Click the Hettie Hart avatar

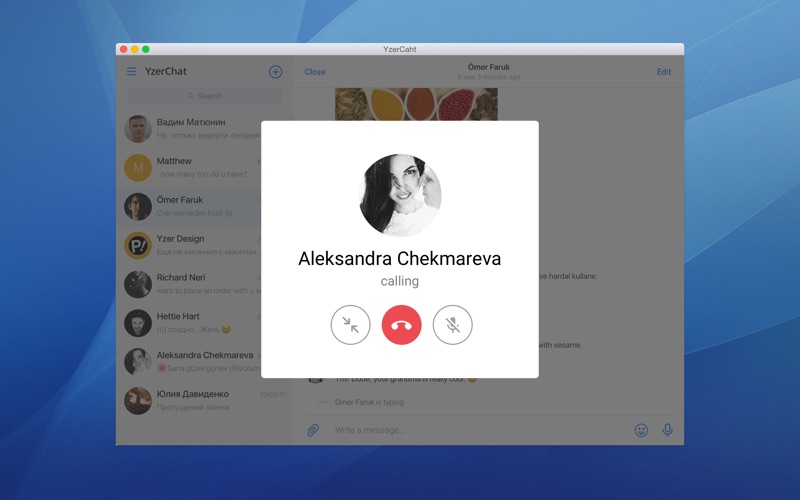pyautogui.click(x=138, y=322)
